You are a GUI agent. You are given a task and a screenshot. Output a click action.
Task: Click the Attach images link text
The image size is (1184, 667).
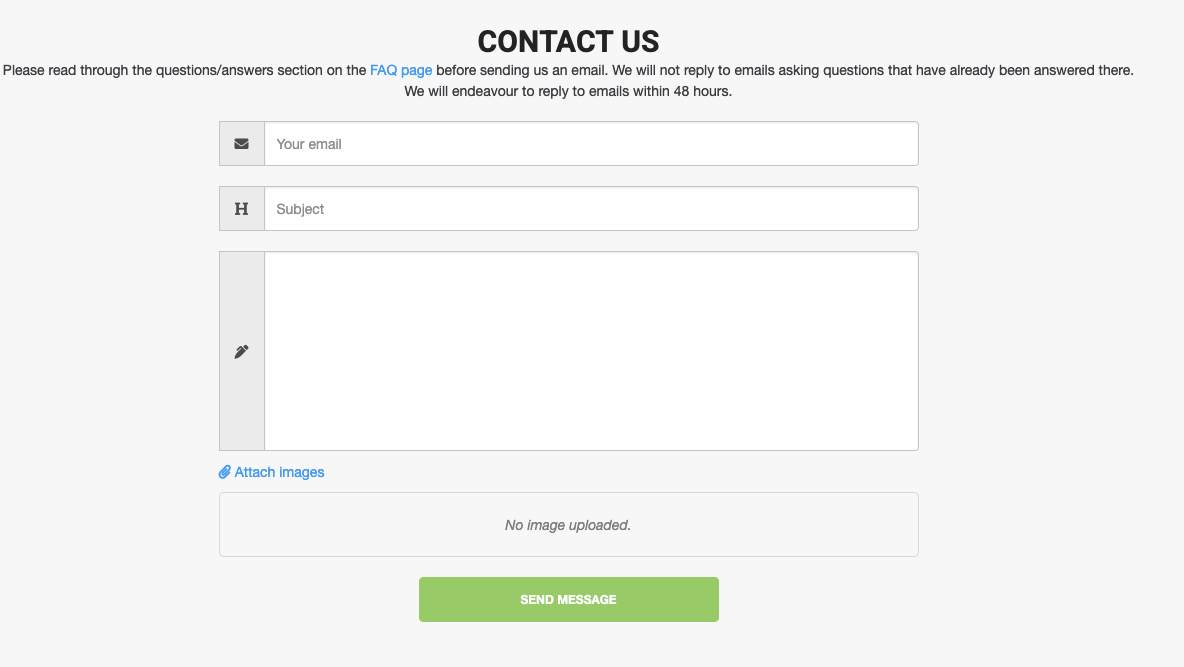279,472
